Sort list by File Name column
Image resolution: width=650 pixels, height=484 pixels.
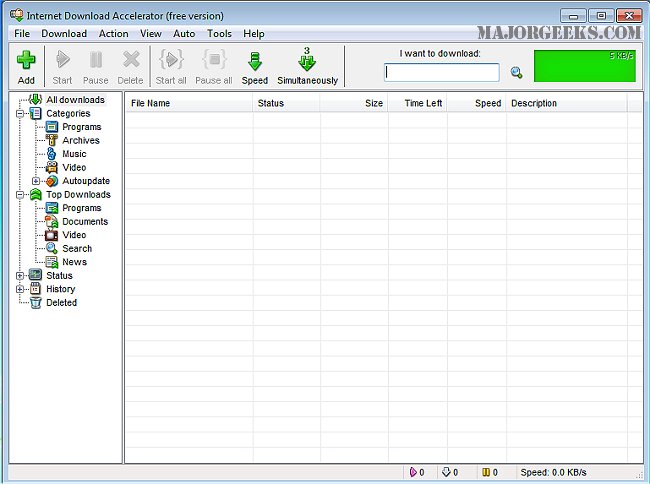click(x=188, y=103)
